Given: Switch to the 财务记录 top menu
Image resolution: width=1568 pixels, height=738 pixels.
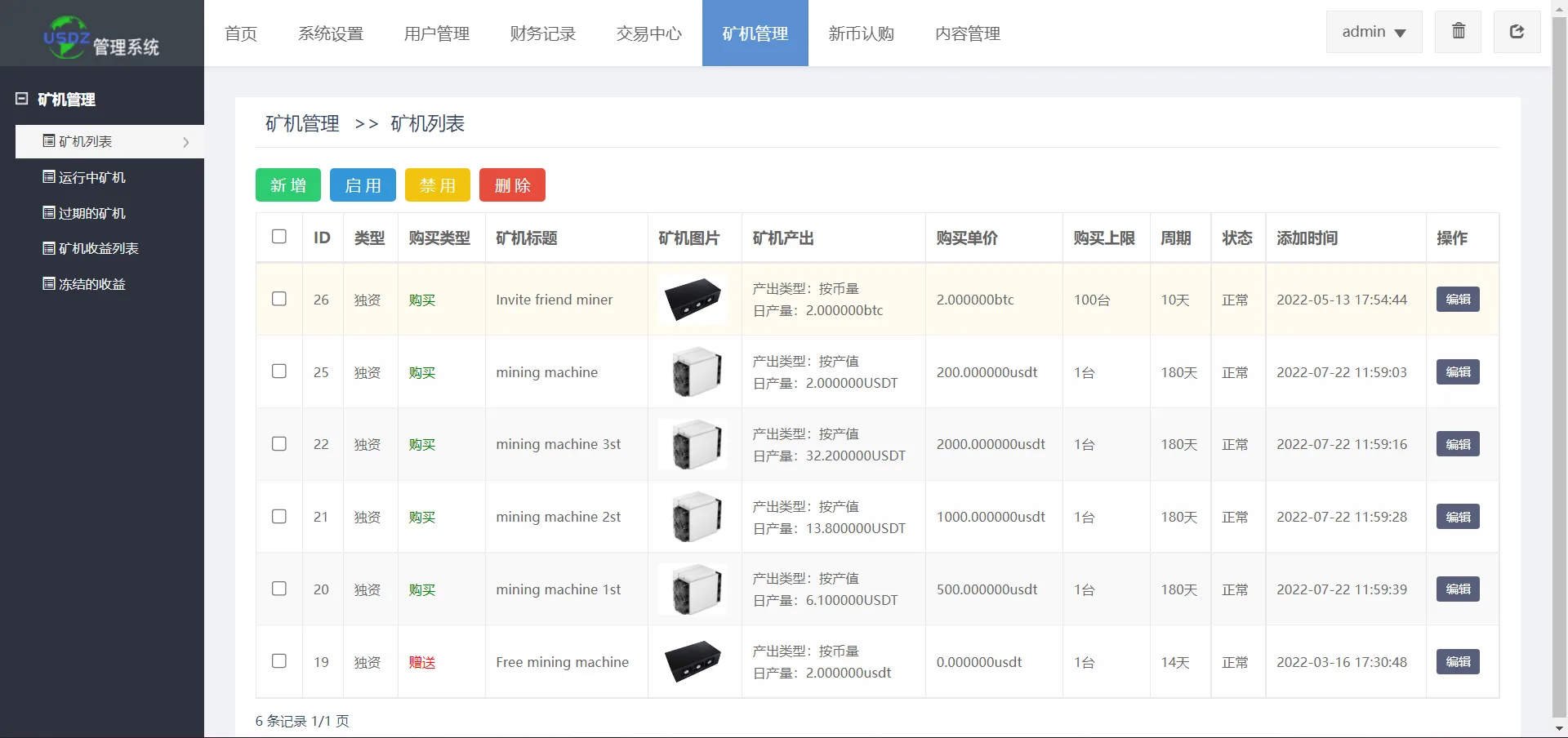Looking at the screenshot, I should pos(542,33).
